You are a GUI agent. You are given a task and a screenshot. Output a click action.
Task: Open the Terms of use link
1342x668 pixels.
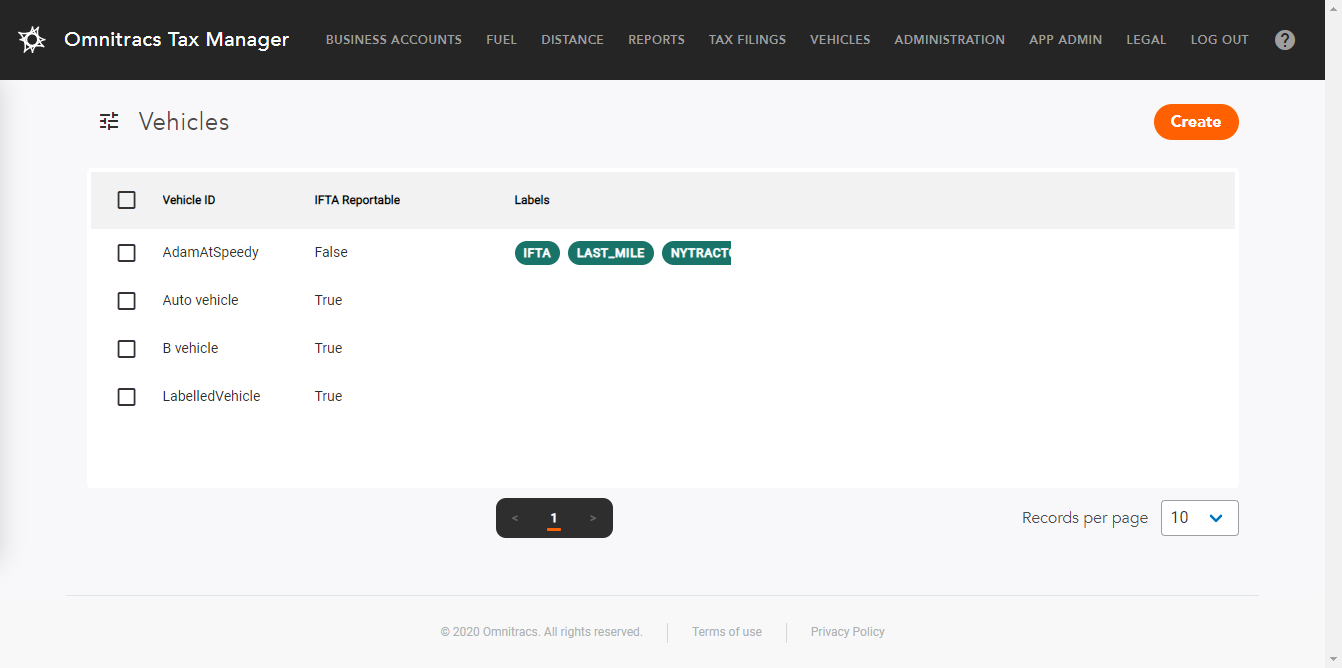point(727,632)
